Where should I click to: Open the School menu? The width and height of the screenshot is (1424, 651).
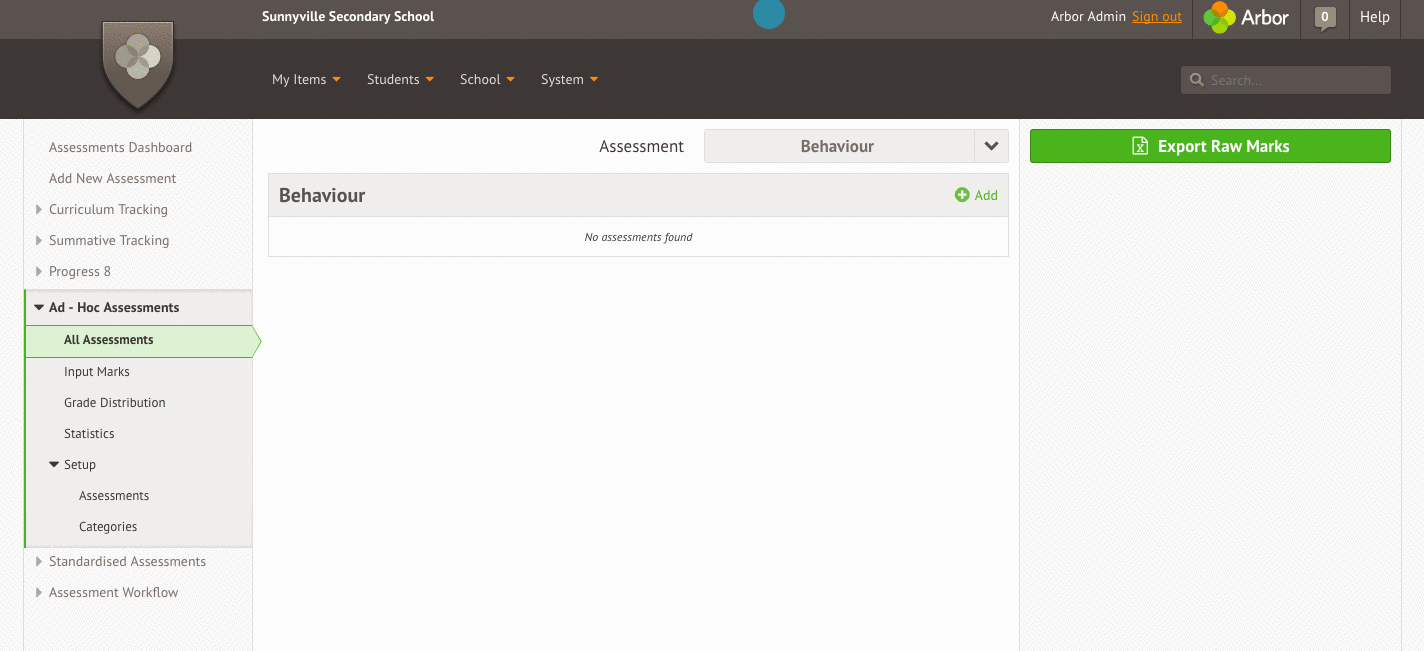click(487, 79)
